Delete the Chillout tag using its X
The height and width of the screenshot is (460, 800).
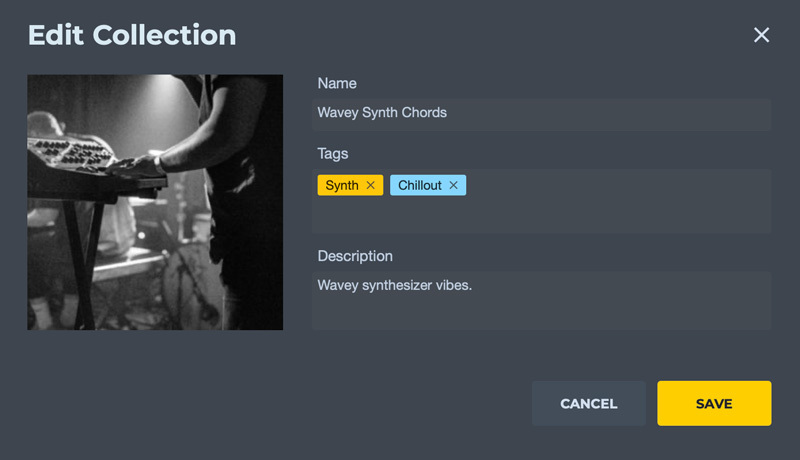click(x=453, y=186)
